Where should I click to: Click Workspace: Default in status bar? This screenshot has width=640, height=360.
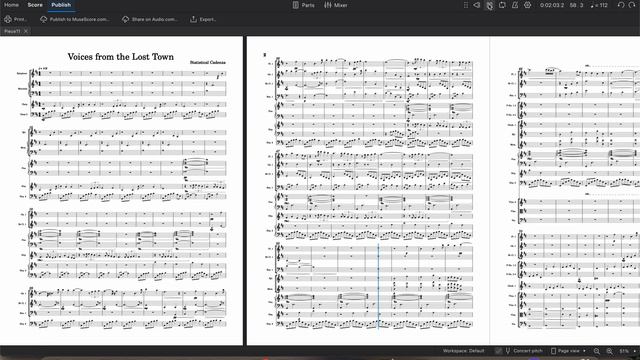[x=463, y=351]
